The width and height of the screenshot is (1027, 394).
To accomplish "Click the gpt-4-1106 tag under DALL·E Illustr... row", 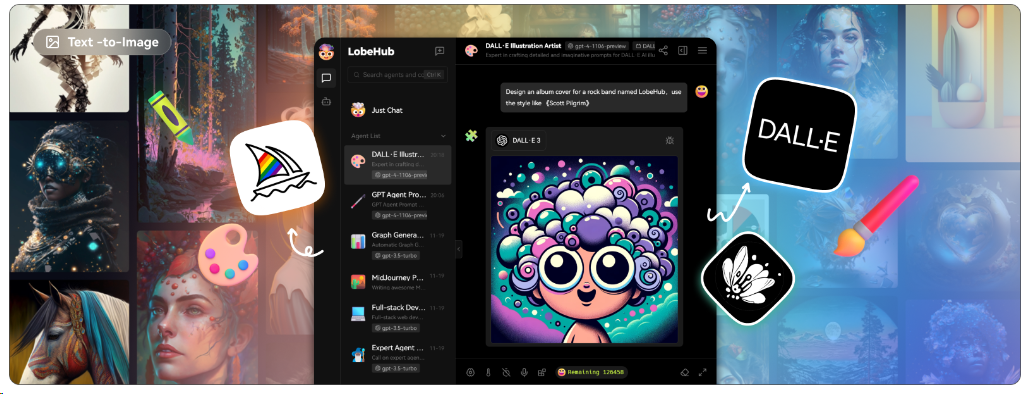I will click(x=400, y=175).
